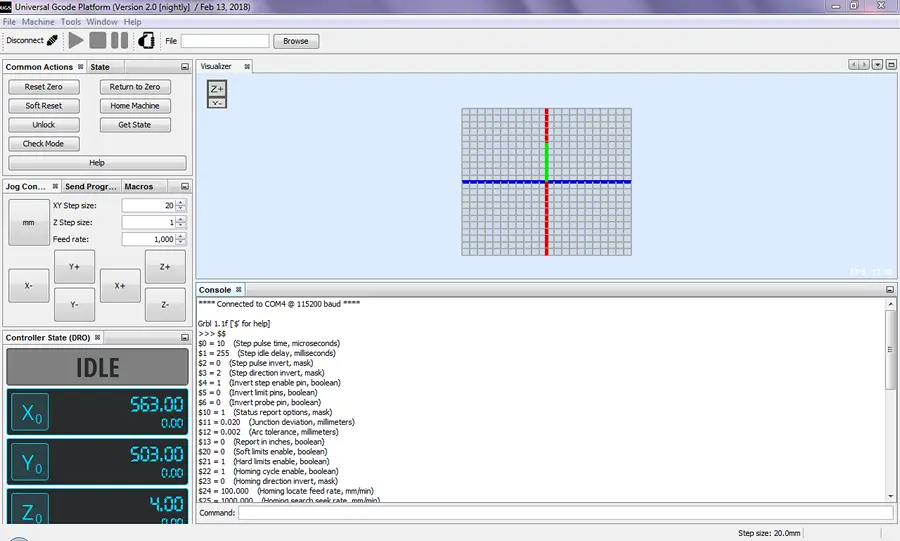Click the machine/controller toolbar icon

(x=146, y=41)
